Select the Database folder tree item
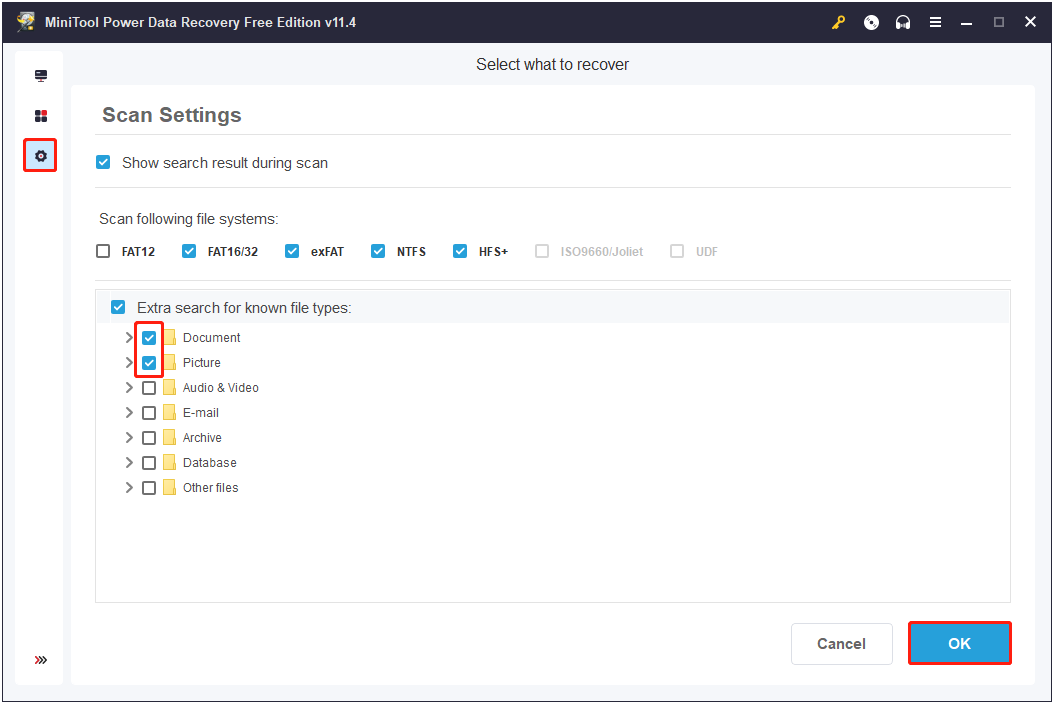 [209, 463]
